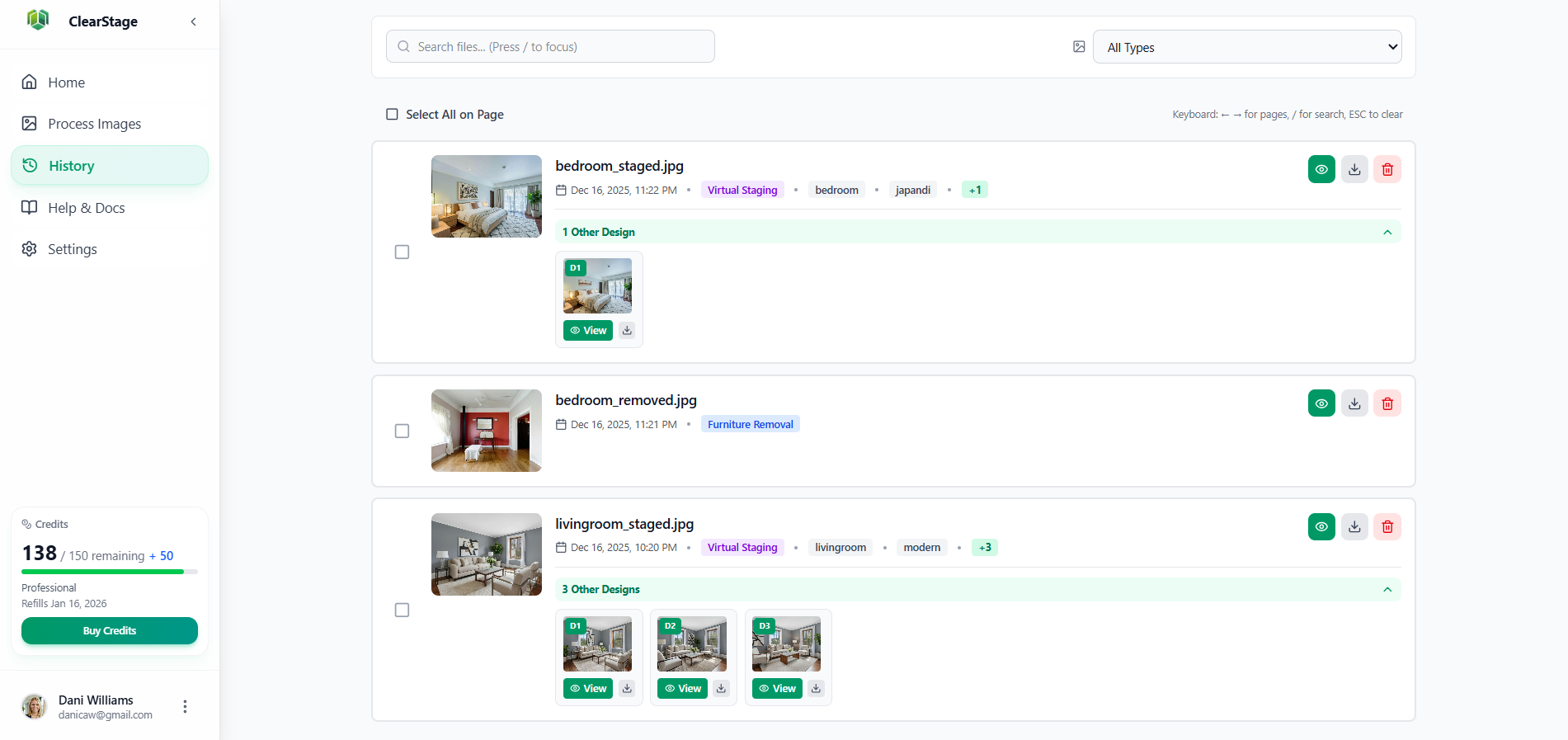View livingroom design D2
Image resolution: width=1568 pixels, height=740 pixels.
[682, 688]
